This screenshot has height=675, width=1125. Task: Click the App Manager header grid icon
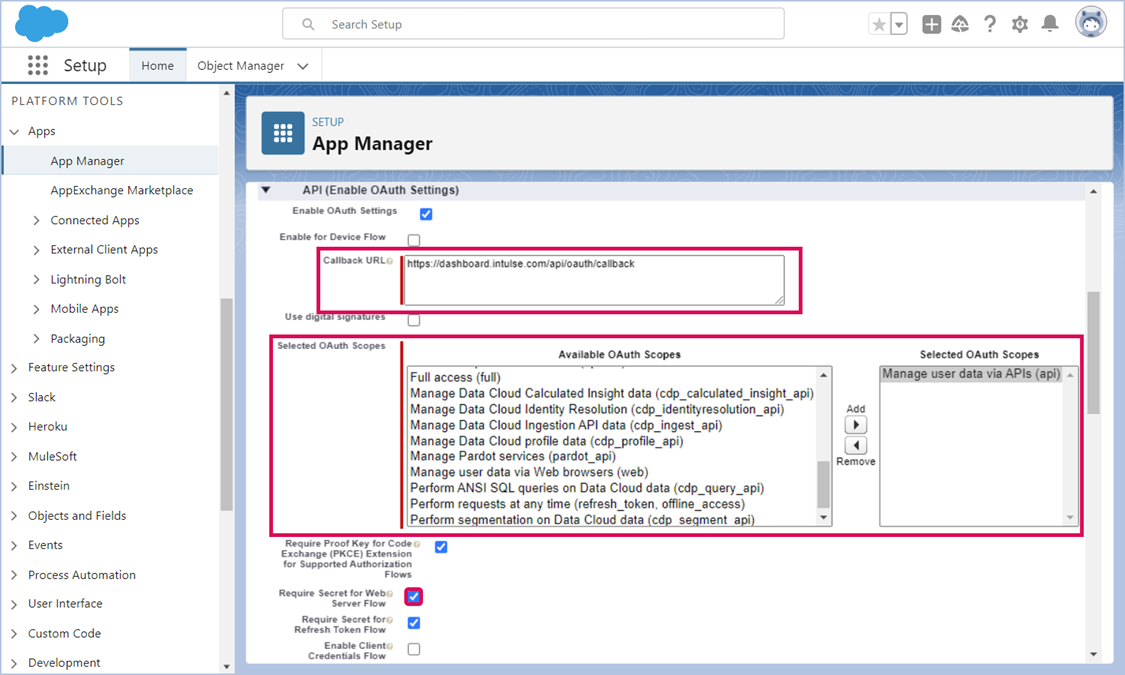[x=283, y=133]
